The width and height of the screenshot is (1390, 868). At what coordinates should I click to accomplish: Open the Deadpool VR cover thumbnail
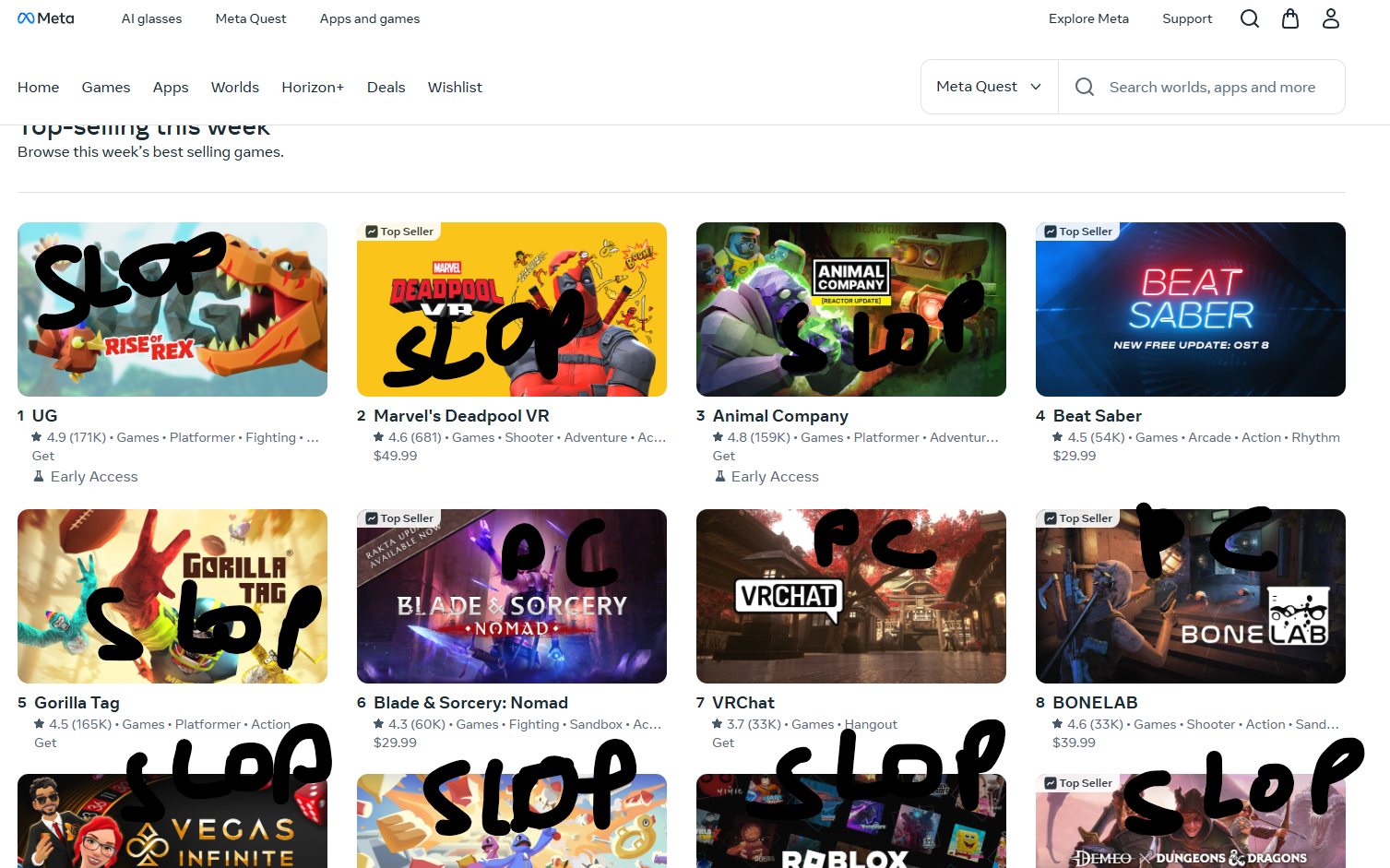pos(512,309)
